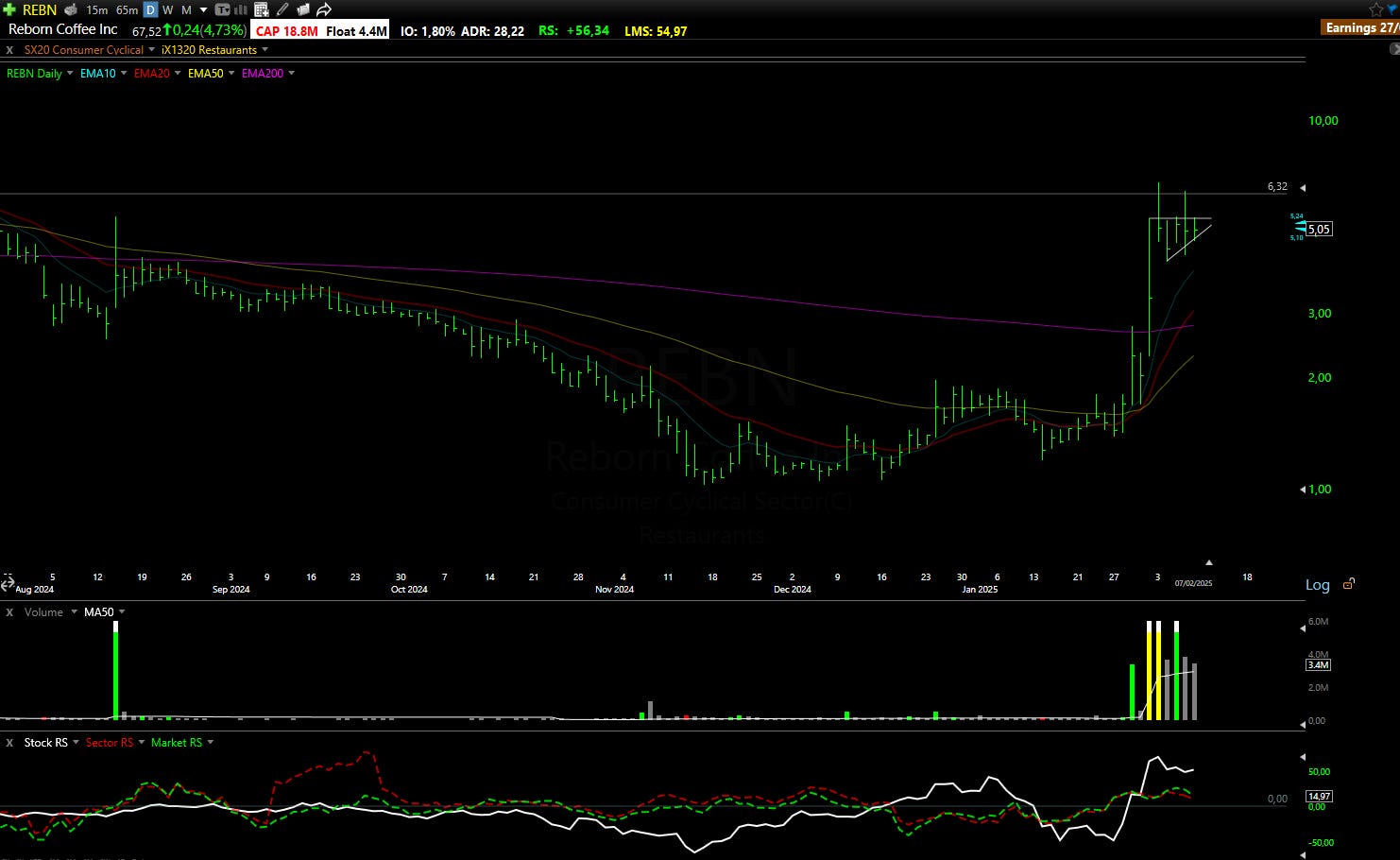Open the REBN Daily dropdown
Viewport: 1400px width, 860px height.
pos(70,74)
